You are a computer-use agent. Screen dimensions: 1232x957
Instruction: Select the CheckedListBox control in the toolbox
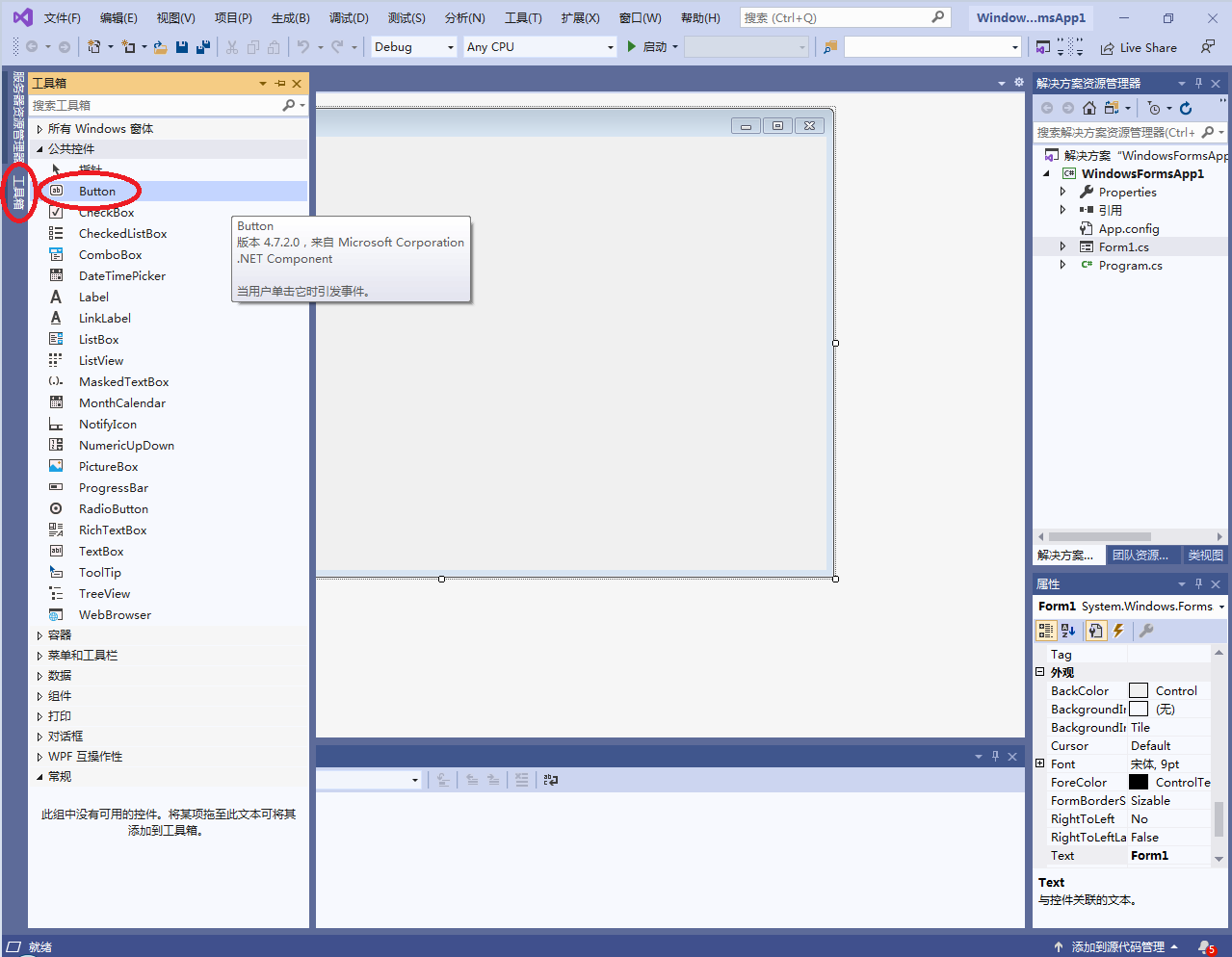[122, 234]
